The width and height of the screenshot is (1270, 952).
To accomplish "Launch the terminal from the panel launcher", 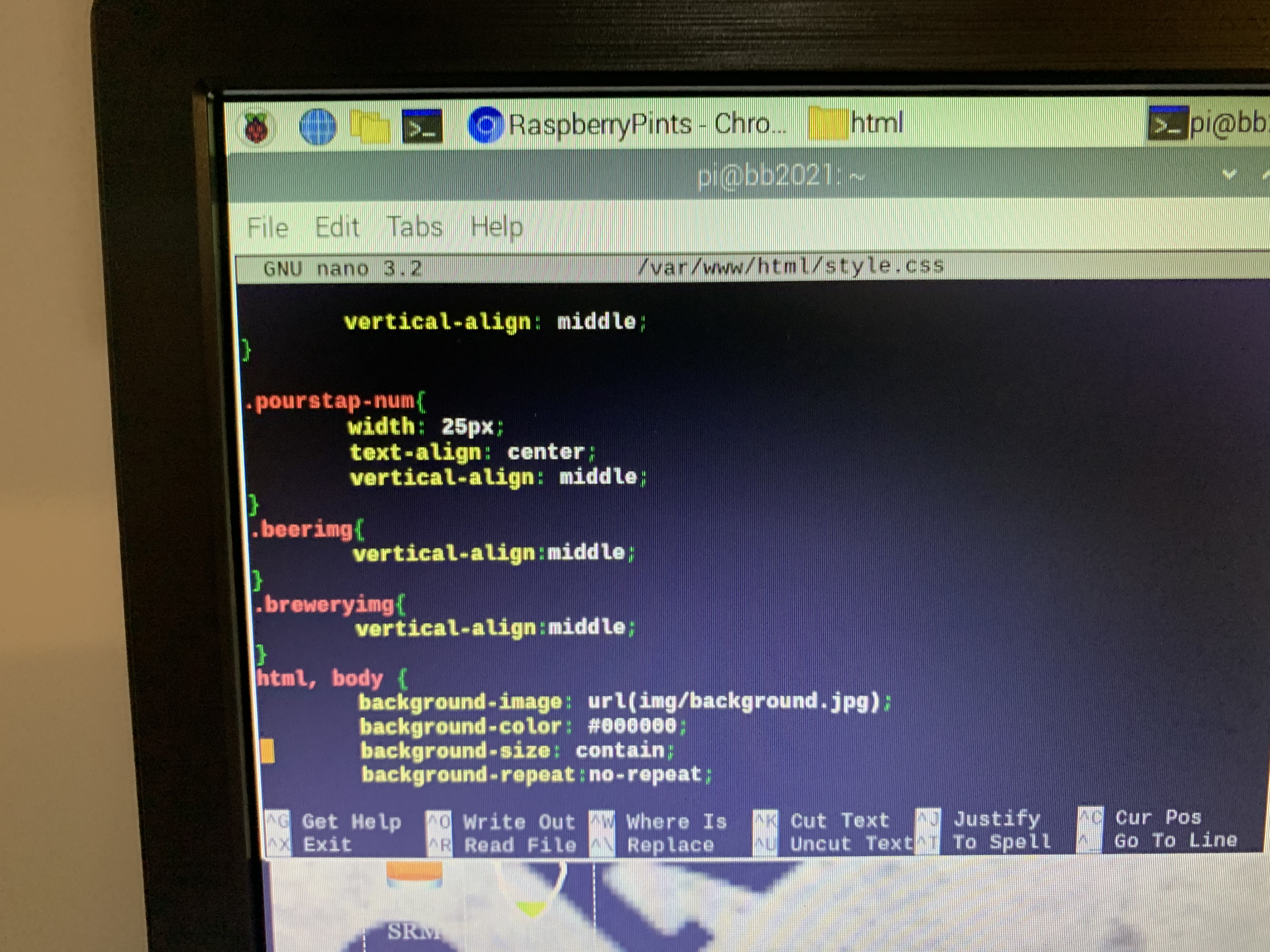I will [422, 126].
